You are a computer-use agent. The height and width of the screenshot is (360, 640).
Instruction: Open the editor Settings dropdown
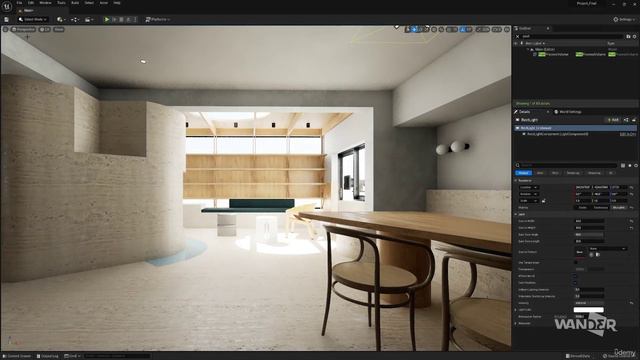click(x=624, y=20)
